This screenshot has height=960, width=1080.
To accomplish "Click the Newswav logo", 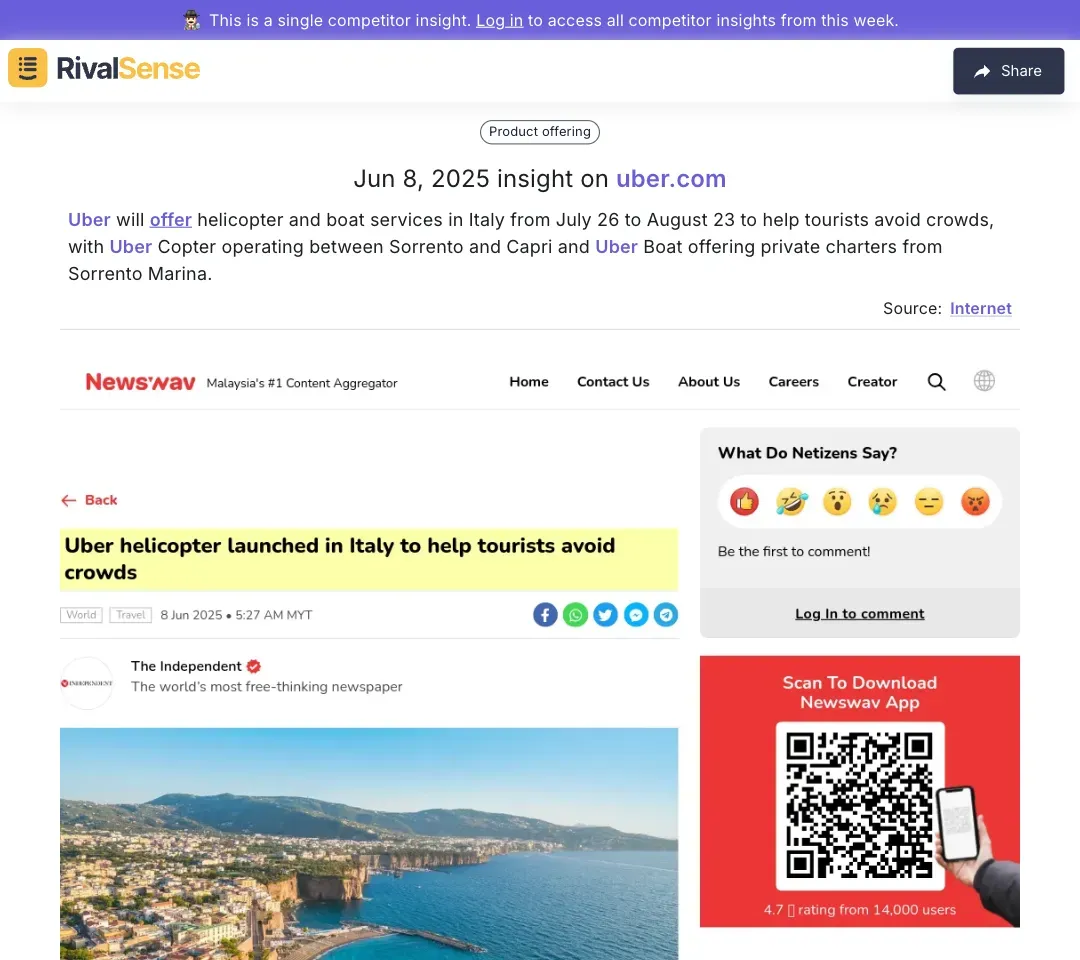I will pos(141,382).
